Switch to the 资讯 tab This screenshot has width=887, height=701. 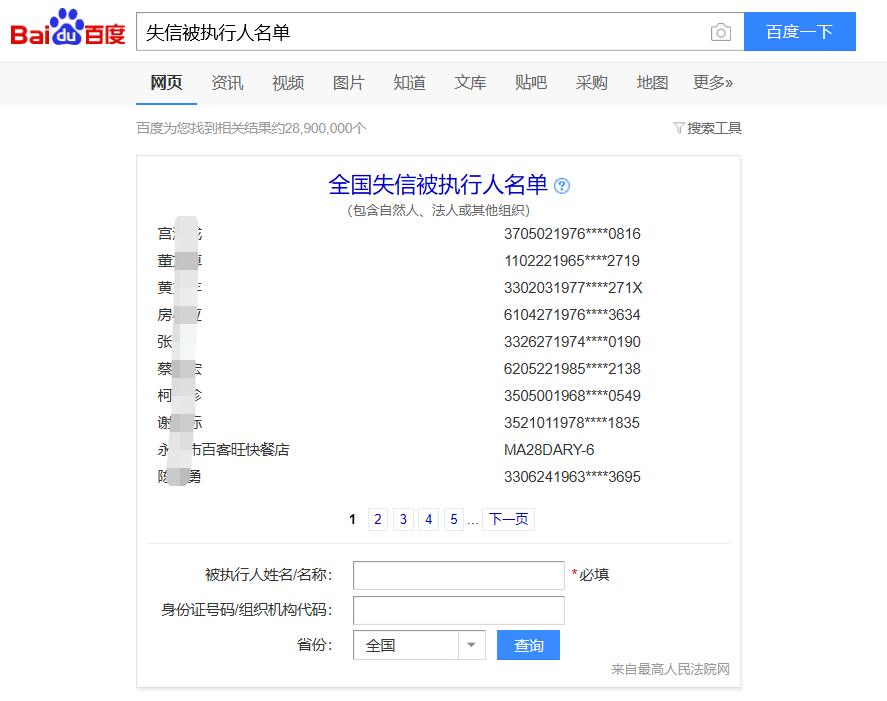[227, 83]
